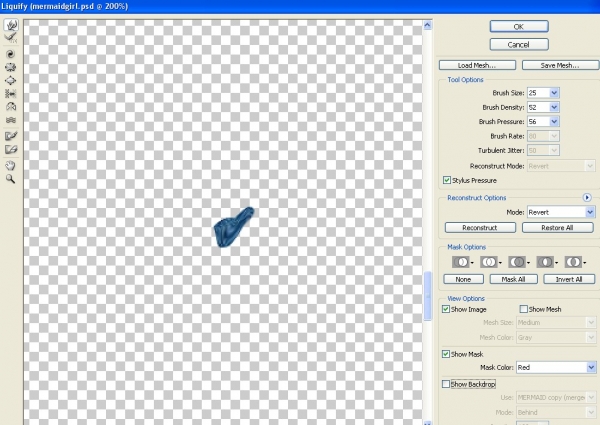The height and width of the screenshot is (425, 600).
Task: Open the Reconstruct Options flyout arrow
Action: click(x=587, y=197)
